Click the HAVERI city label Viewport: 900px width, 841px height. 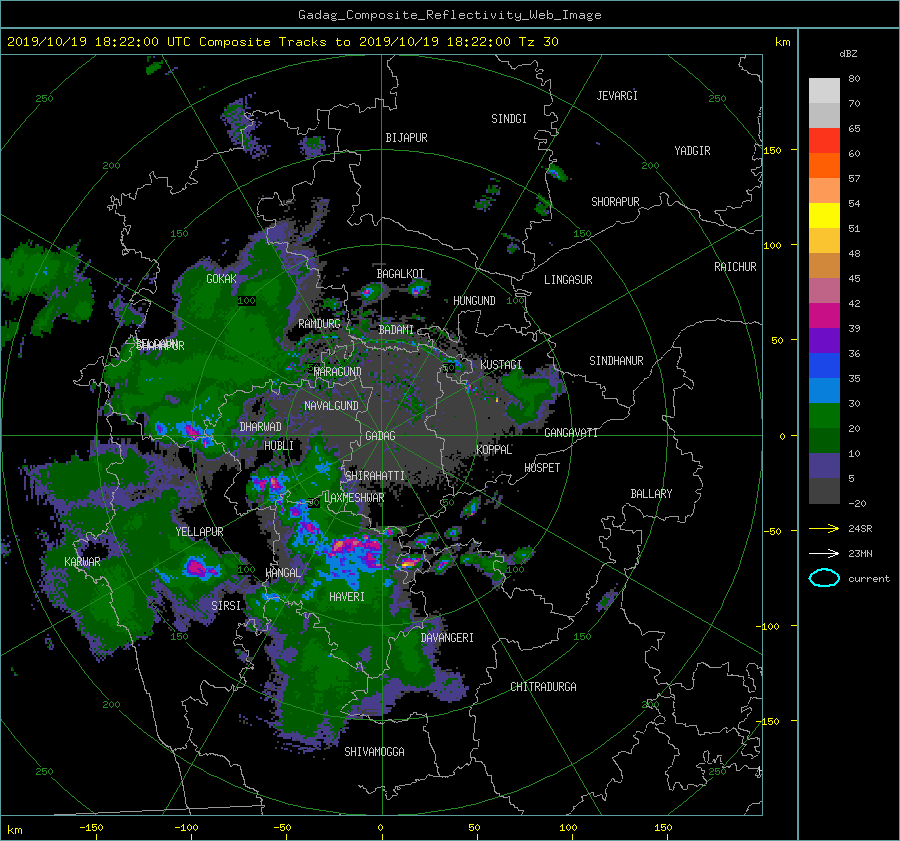pyautogui.click(x=347, y=597)
